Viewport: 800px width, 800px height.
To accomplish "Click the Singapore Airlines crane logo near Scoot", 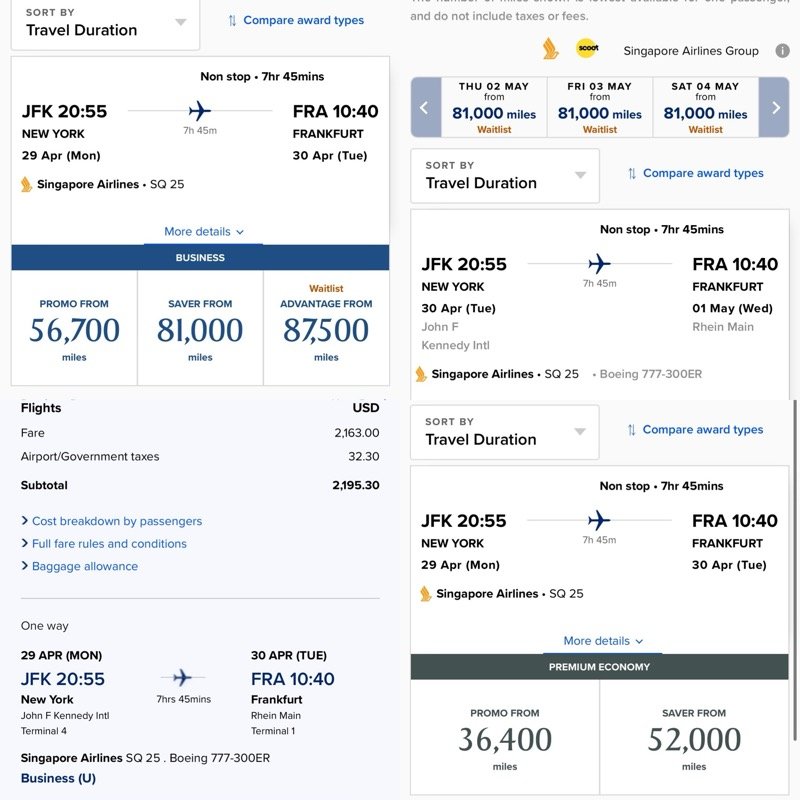I will click(x=550, y=48).
